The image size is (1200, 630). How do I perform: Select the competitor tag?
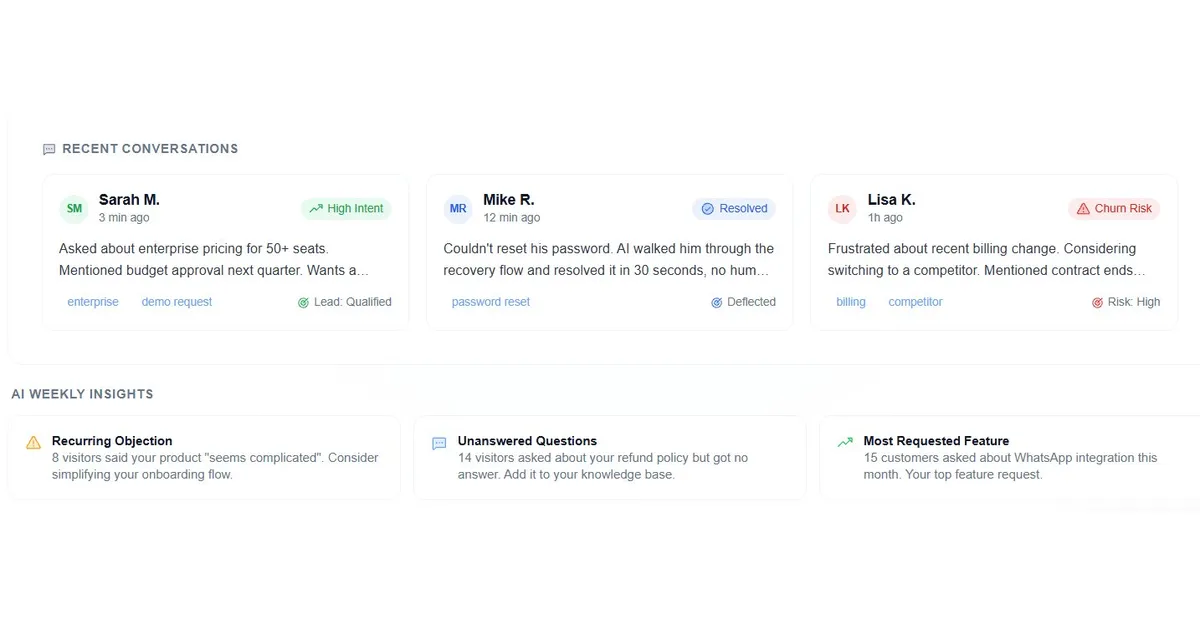click(x=915, y=302)
